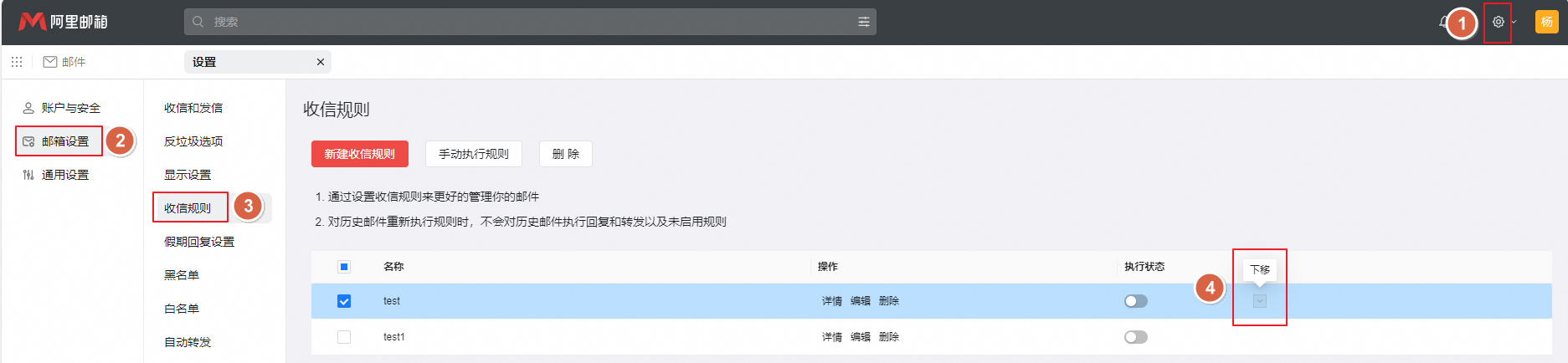
Task: Open 通用设置 in the sidebar
Action: [64, 175]
